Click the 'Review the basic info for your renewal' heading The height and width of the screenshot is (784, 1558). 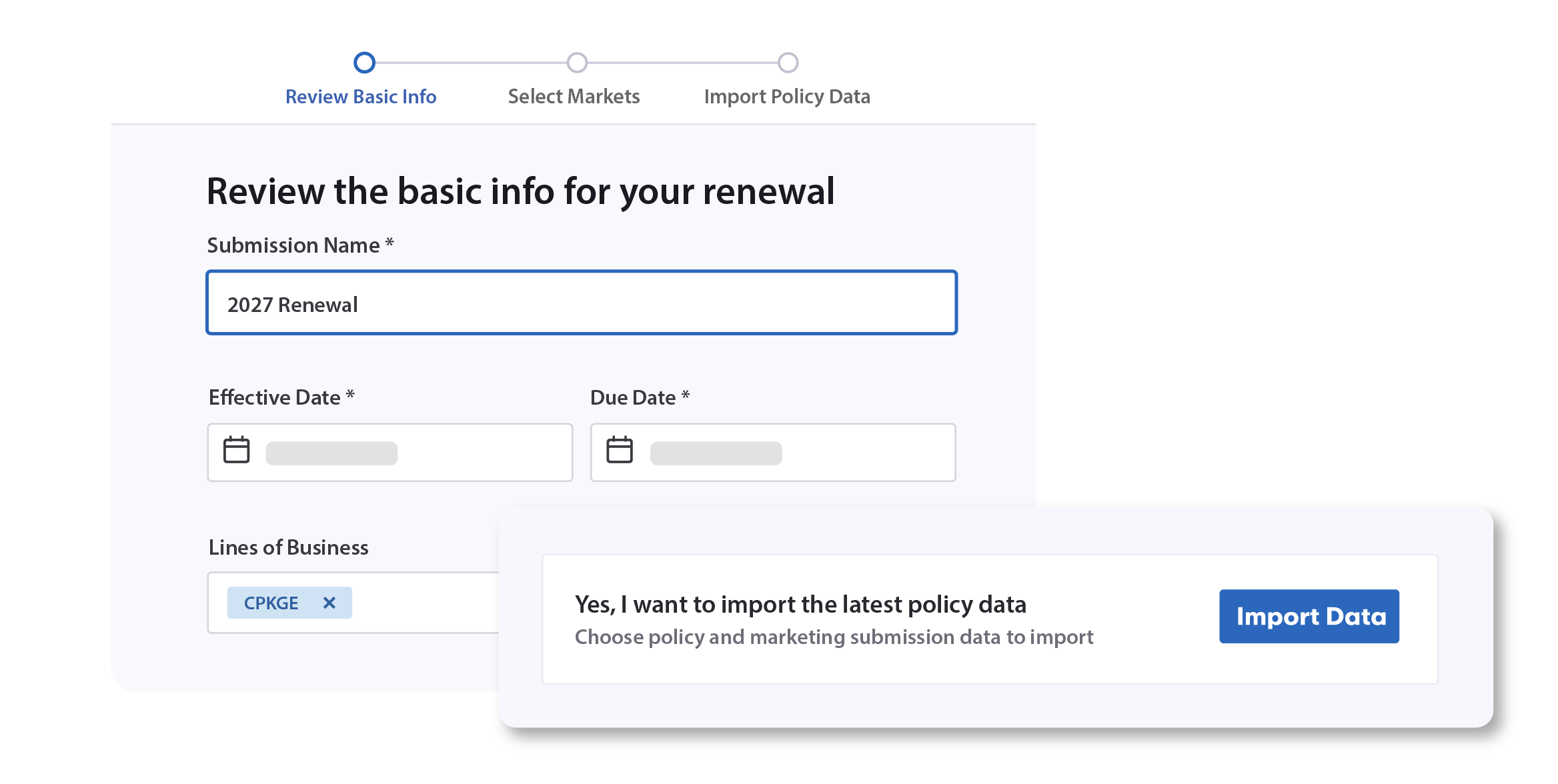coord(520,192)
